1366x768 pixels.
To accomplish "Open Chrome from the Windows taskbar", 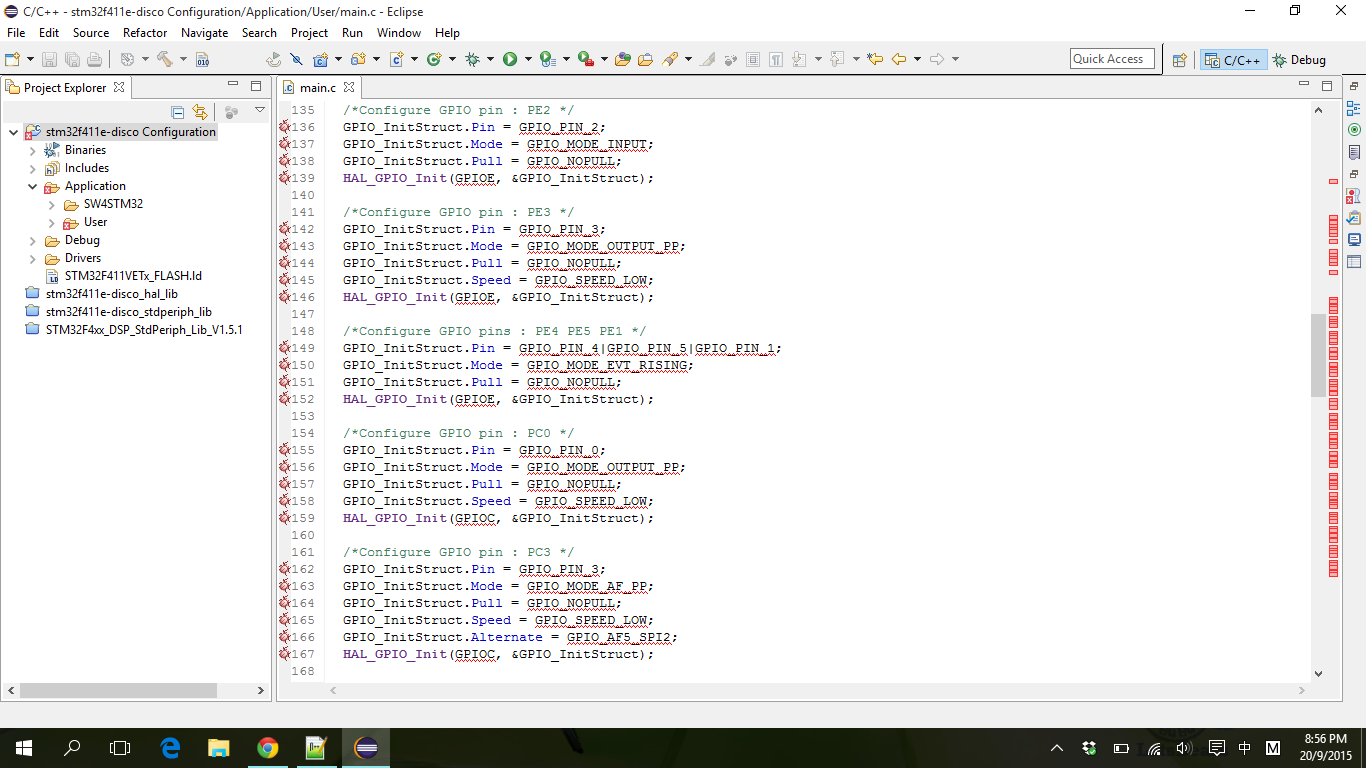I will pos(267,747).
